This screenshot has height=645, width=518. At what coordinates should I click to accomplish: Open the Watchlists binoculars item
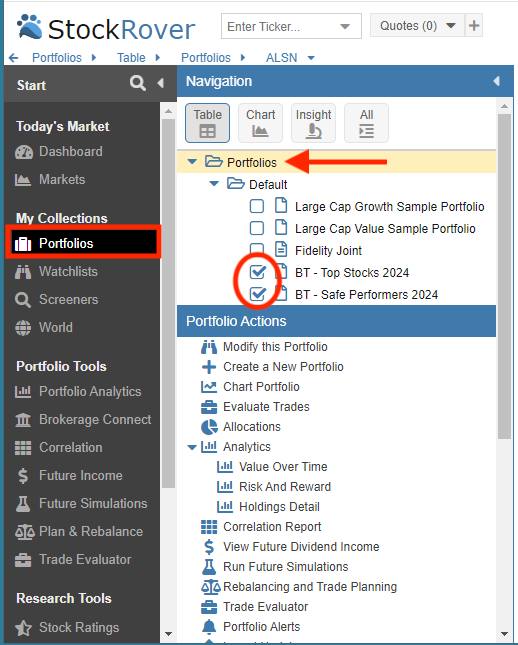[x=23, y=272]
